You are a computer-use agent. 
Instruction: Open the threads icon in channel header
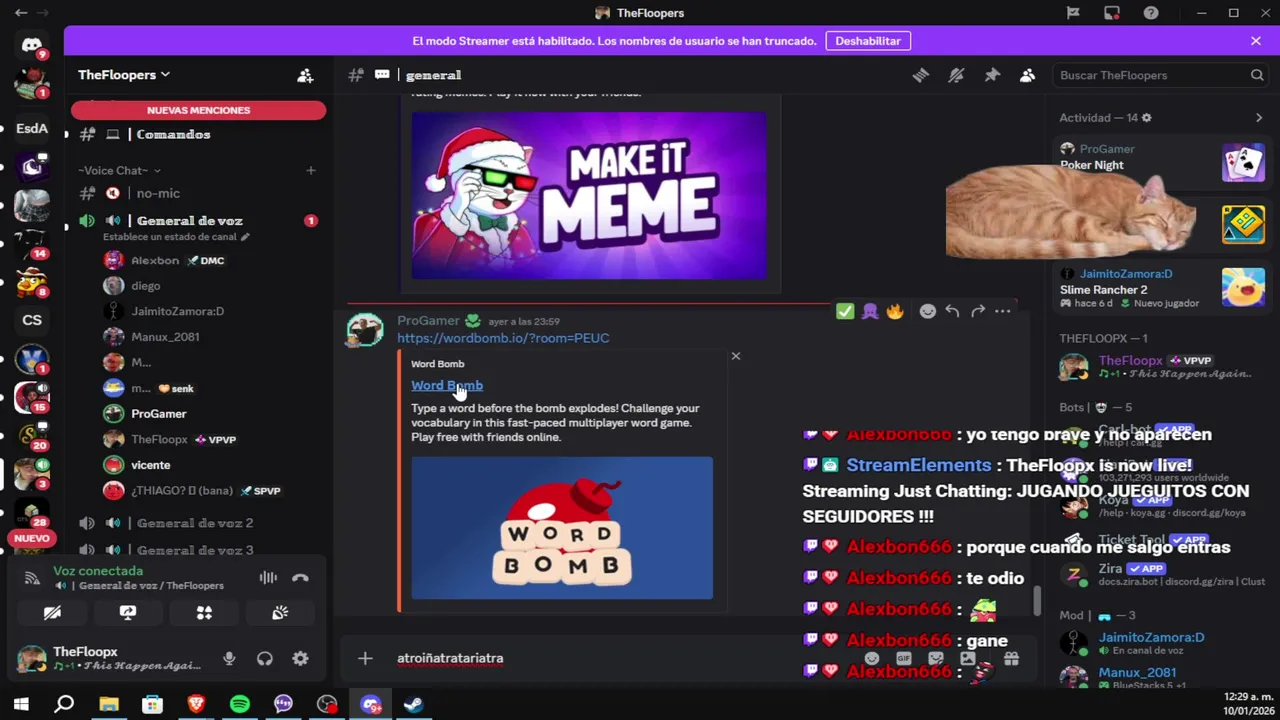(920, 75)
